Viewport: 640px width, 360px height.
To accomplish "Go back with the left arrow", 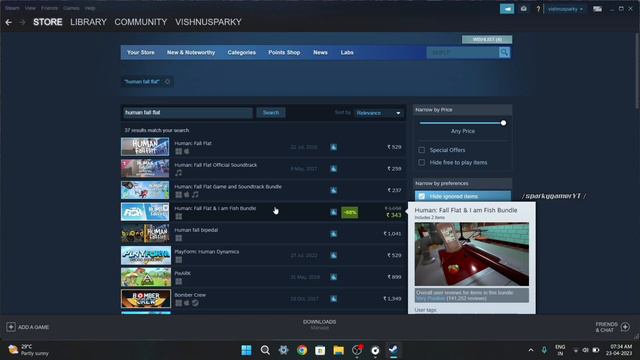I will [9, 22].
